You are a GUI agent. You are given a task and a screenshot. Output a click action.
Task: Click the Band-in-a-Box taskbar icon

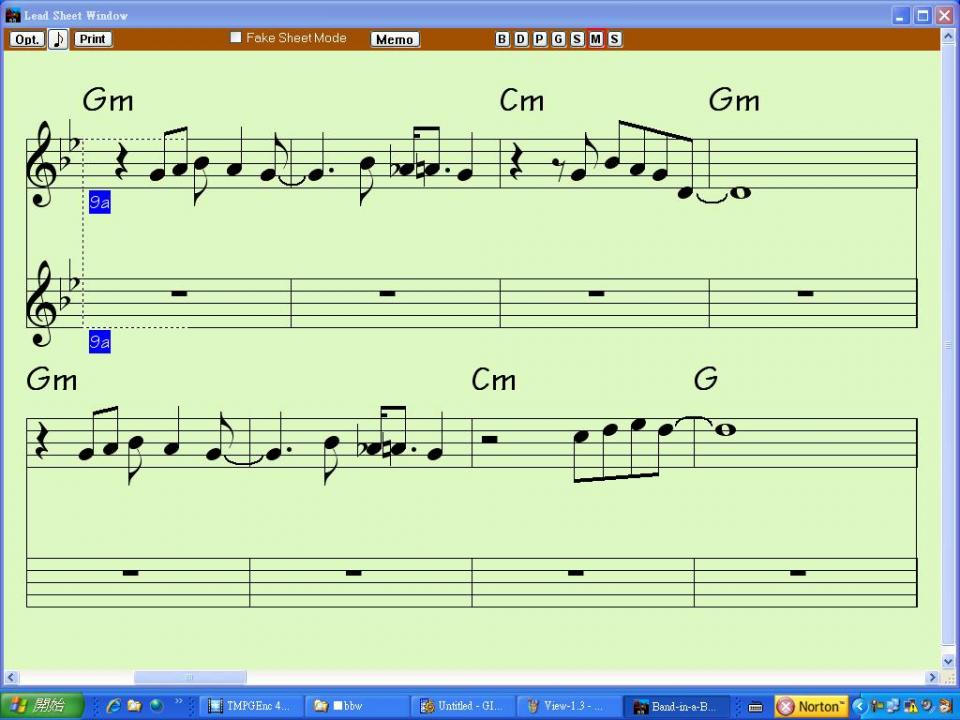pos(676,706)
